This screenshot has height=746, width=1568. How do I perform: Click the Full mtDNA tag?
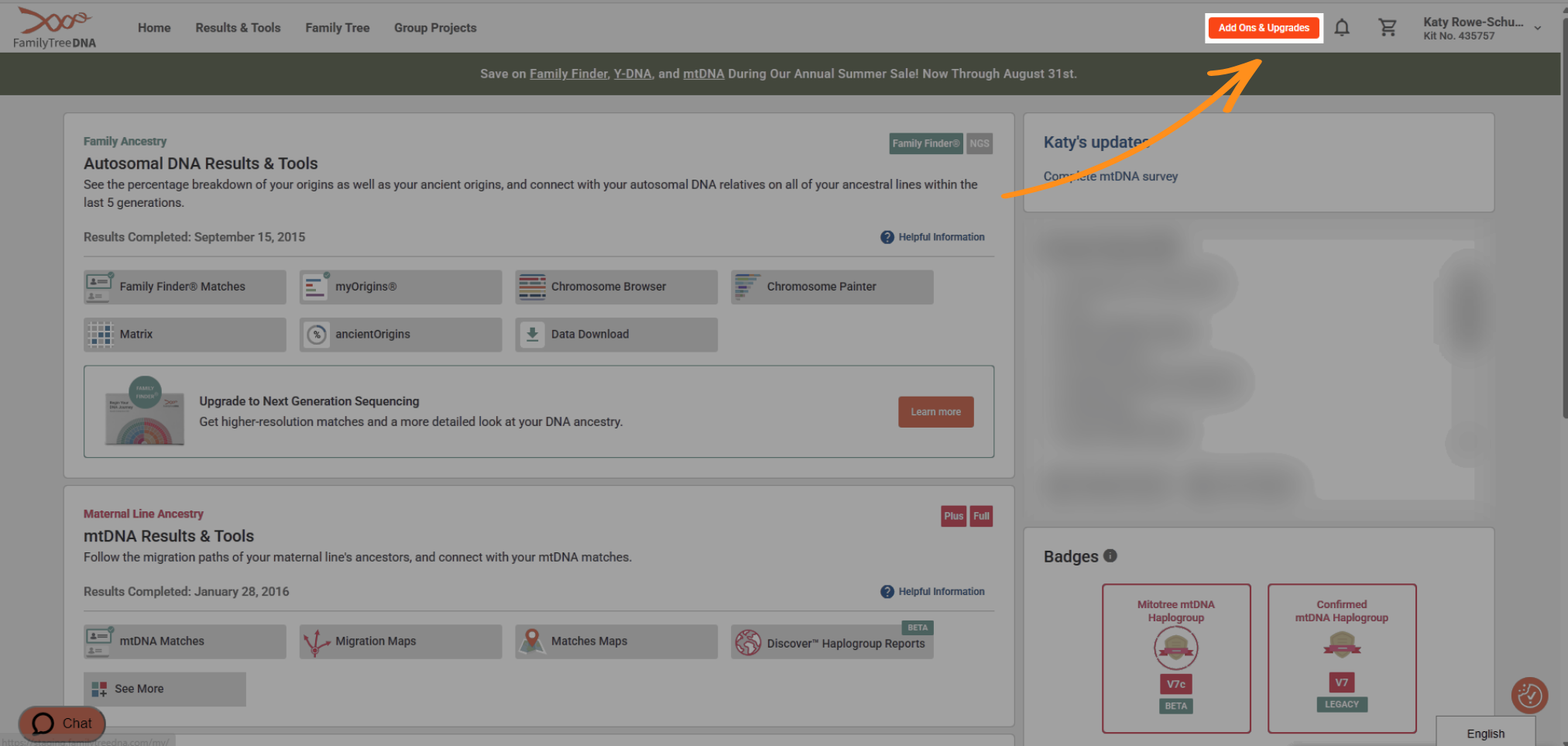coord(981,516)
